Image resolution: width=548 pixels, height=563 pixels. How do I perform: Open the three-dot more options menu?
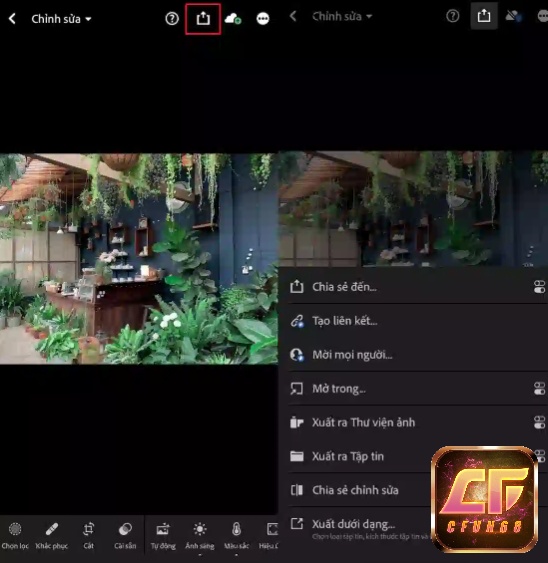tap(263, 19)
